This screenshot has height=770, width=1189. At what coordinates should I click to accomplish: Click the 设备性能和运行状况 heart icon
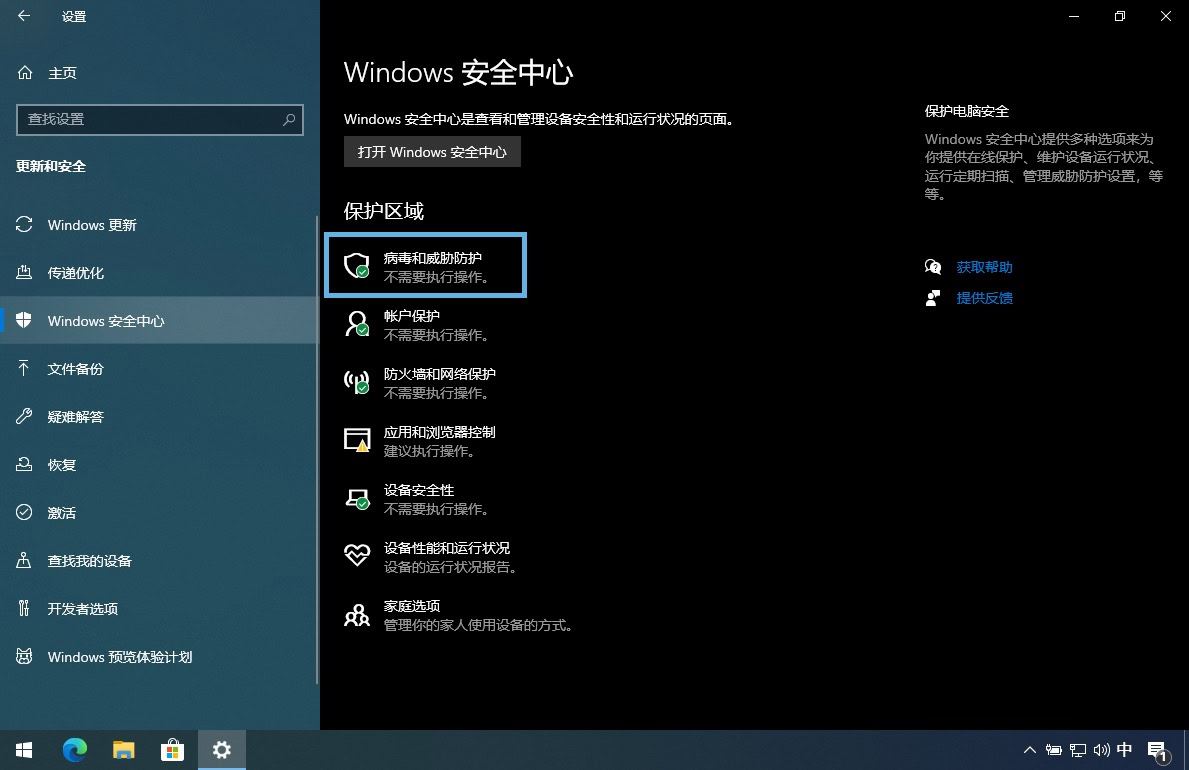pyautogui.click(x=356, y=555)
